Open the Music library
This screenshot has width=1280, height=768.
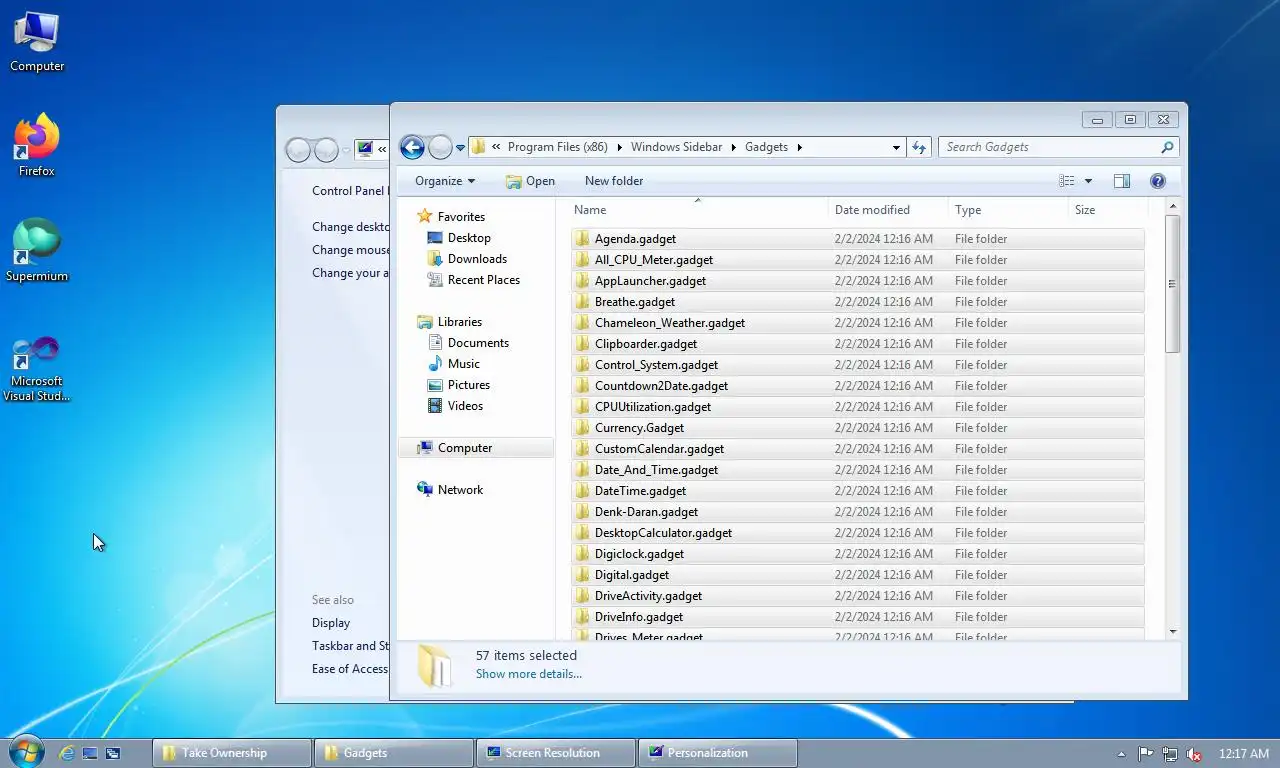464,364
